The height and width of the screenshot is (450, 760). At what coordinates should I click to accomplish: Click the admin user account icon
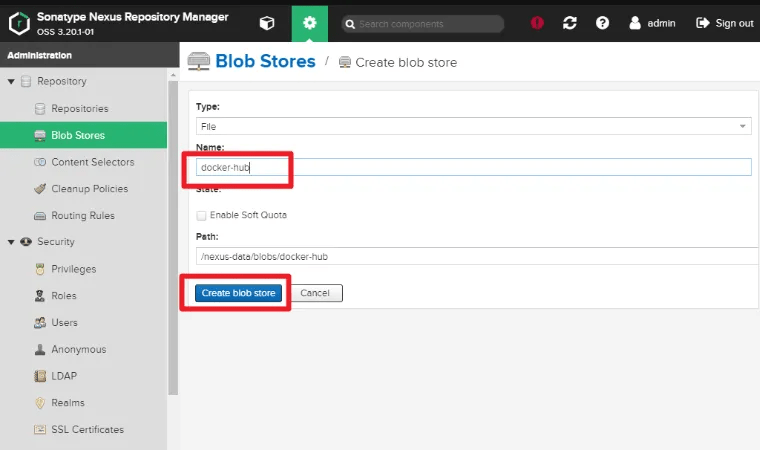[635, 23]
